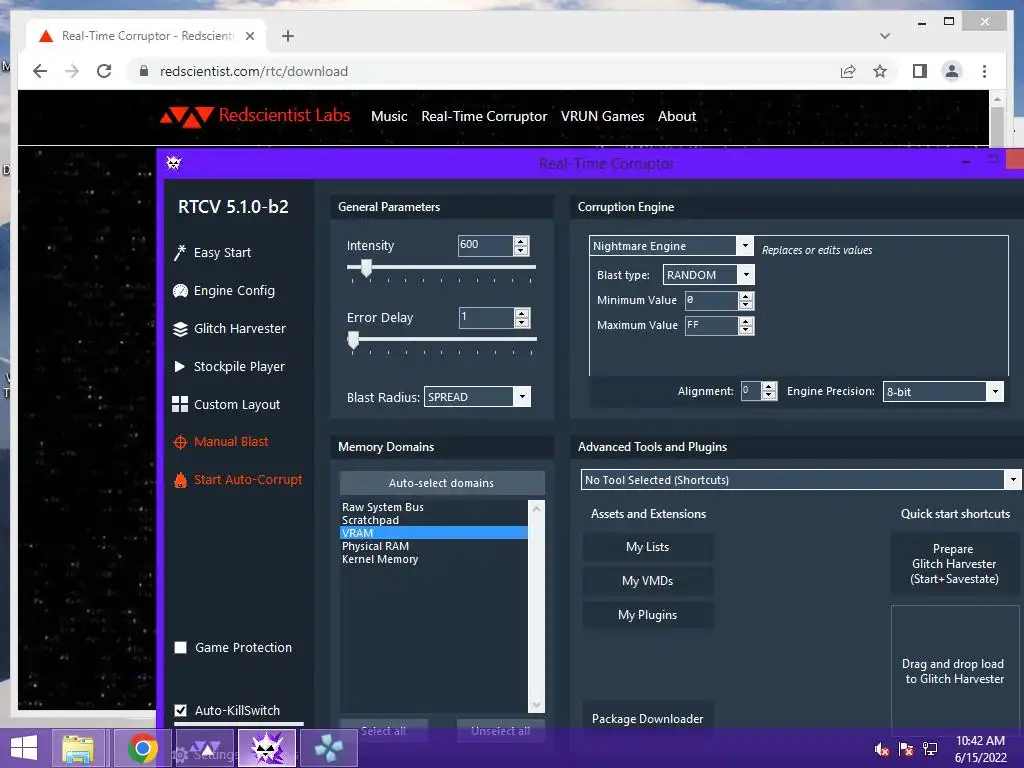Open Easy Start wand icon
The image size is (1024, 768).
[x=180, y=253]
